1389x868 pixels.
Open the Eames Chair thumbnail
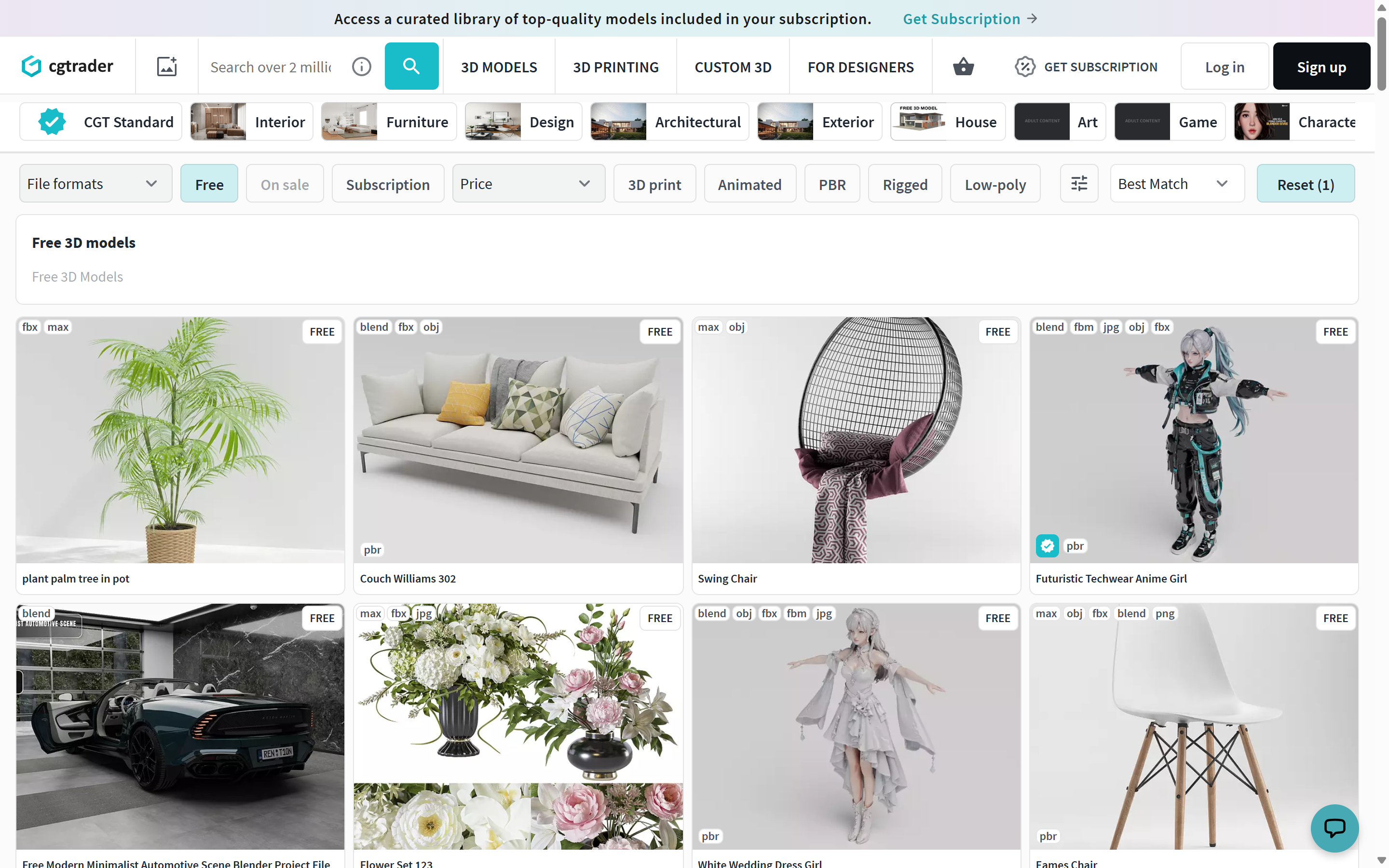[1194, 727]
